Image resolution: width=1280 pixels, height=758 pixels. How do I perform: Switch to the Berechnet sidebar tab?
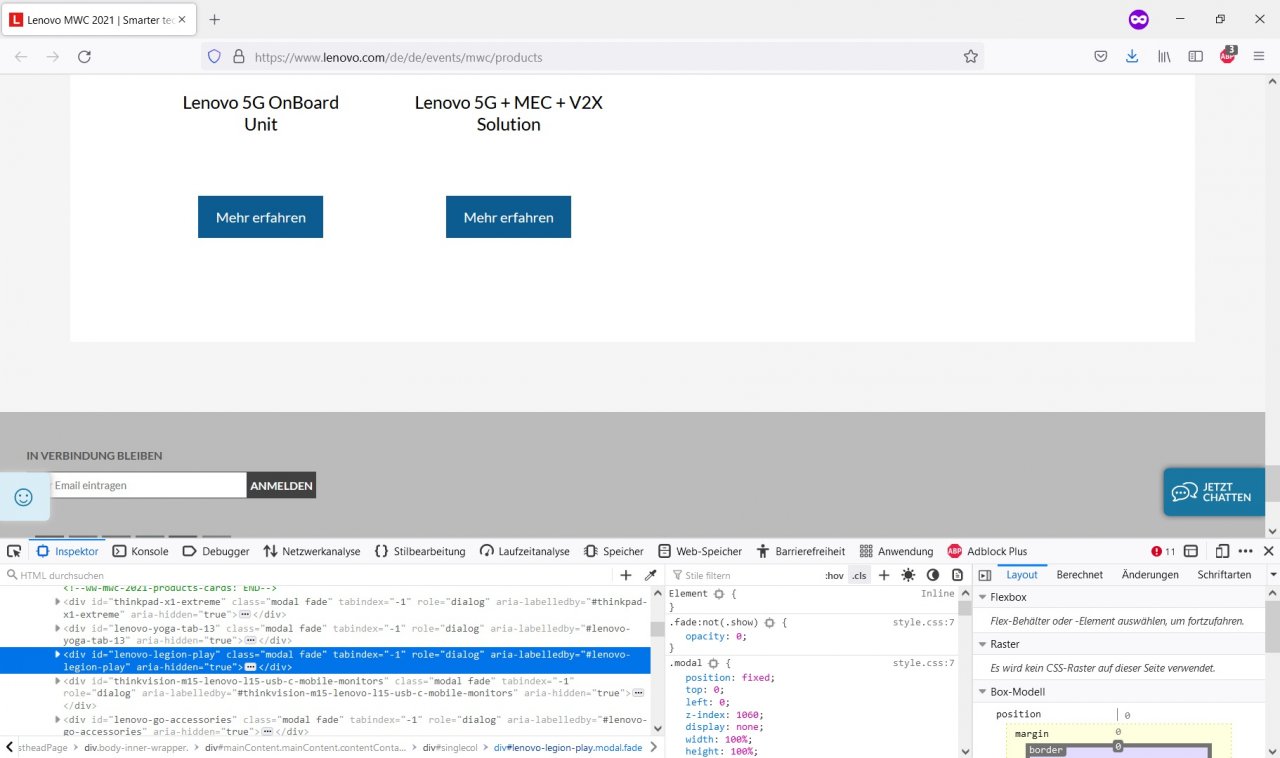coord(1080,575)
